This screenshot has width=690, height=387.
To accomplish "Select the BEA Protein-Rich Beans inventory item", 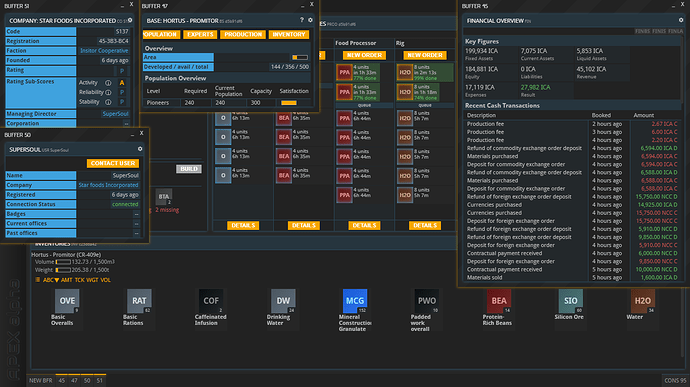I will (499, 301).
